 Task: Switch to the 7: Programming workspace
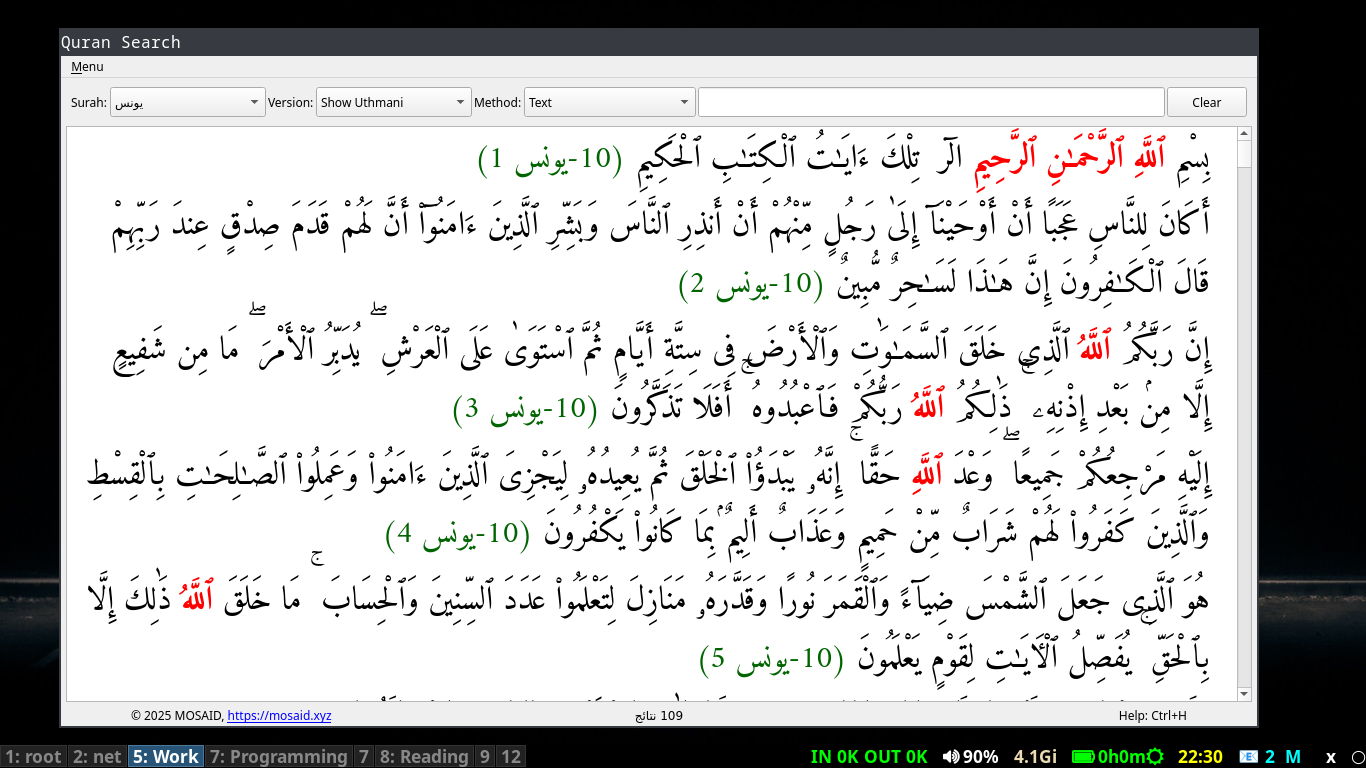[x=277, y=756]
